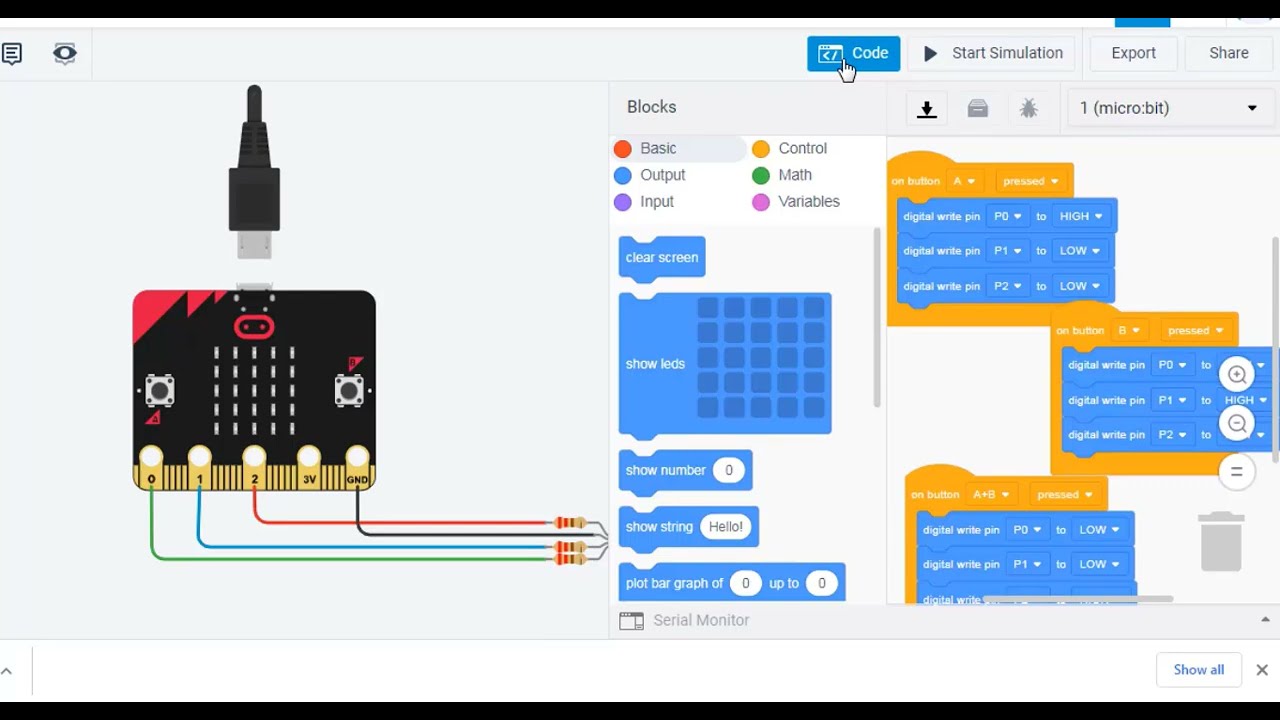Viewport: 1280px width, 720px height.
Task: Toggle bottom-right LED in show leds block
Action: (x=813, y=407)
